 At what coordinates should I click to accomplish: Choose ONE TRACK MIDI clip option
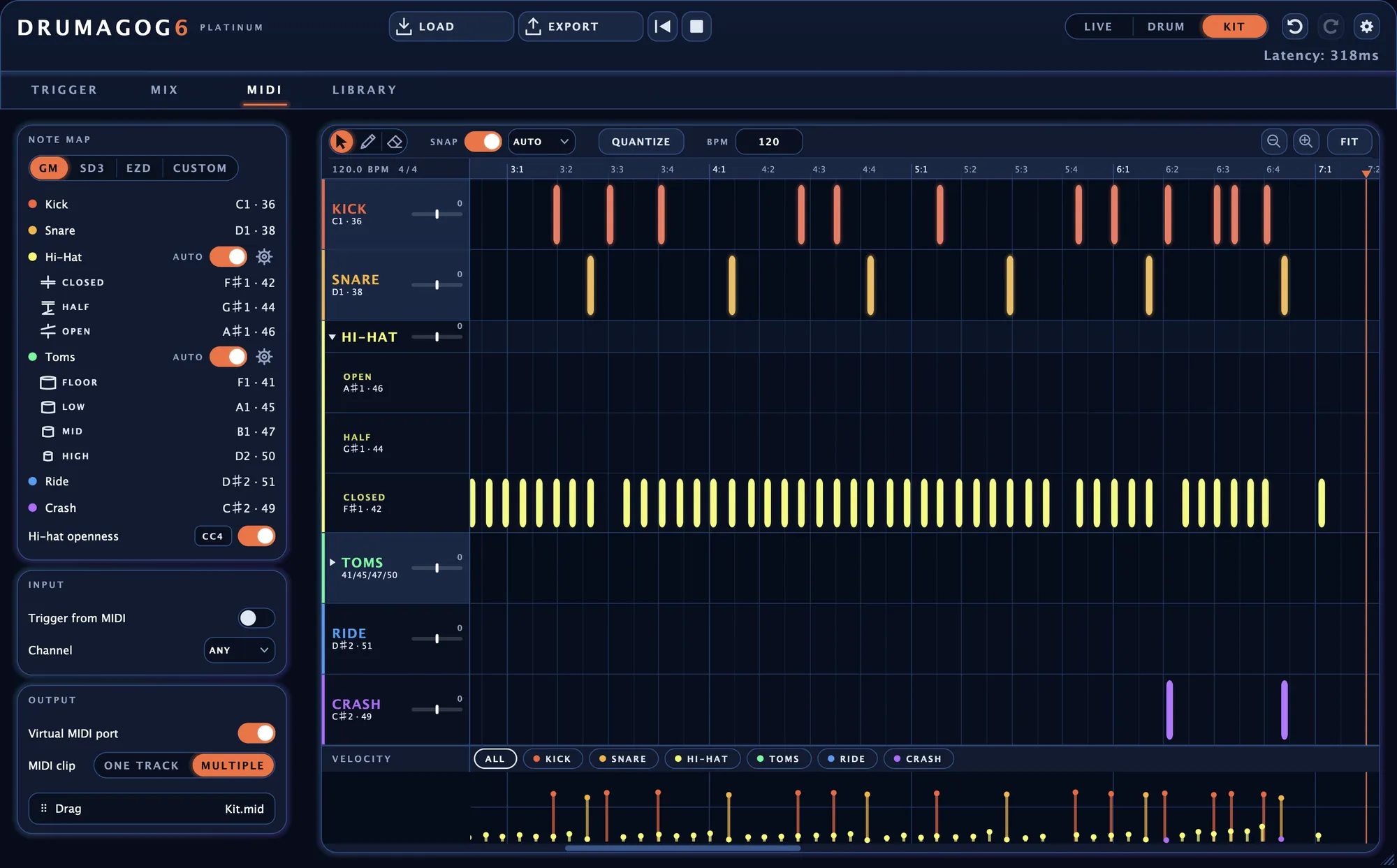coord(142,766)
